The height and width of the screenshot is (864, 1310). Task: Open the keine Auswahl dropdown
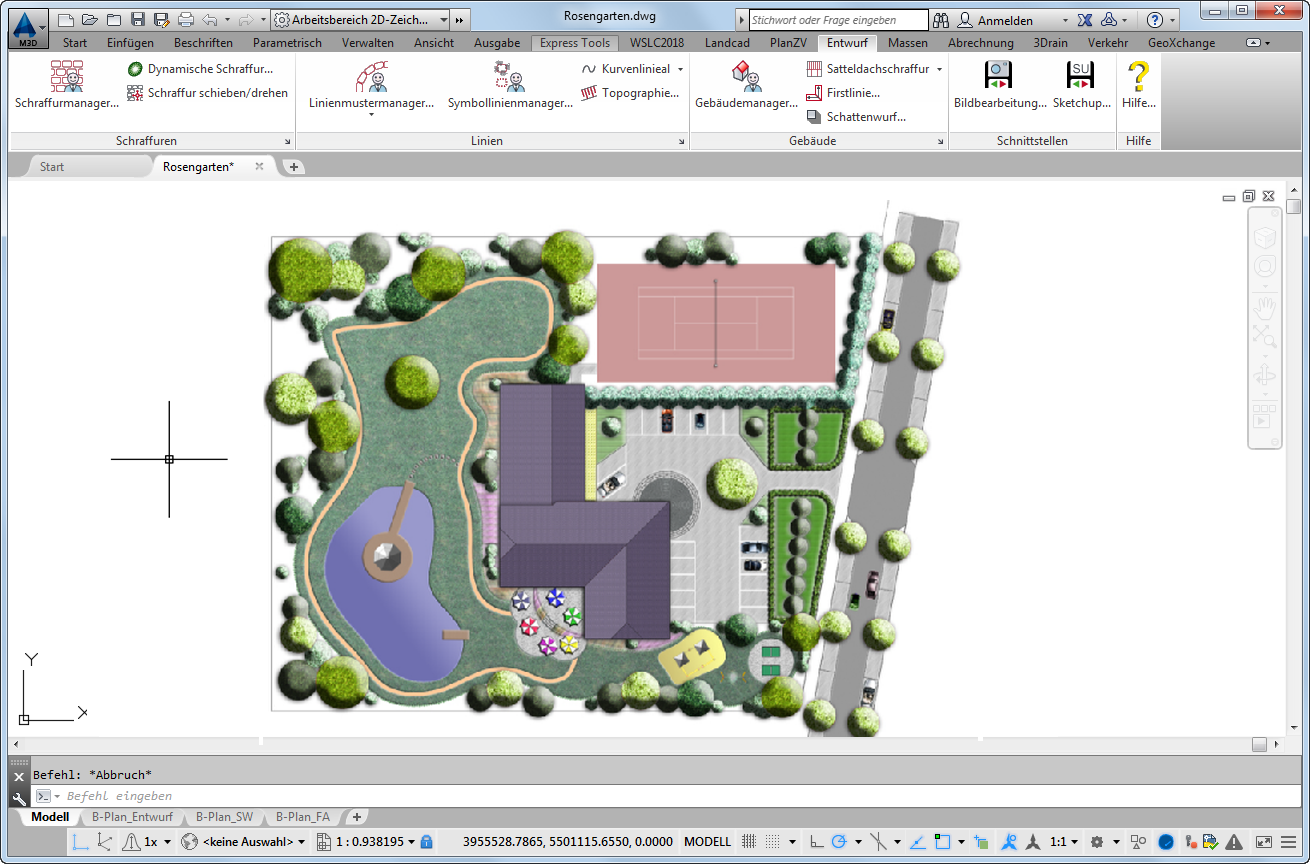coord(243,842)
